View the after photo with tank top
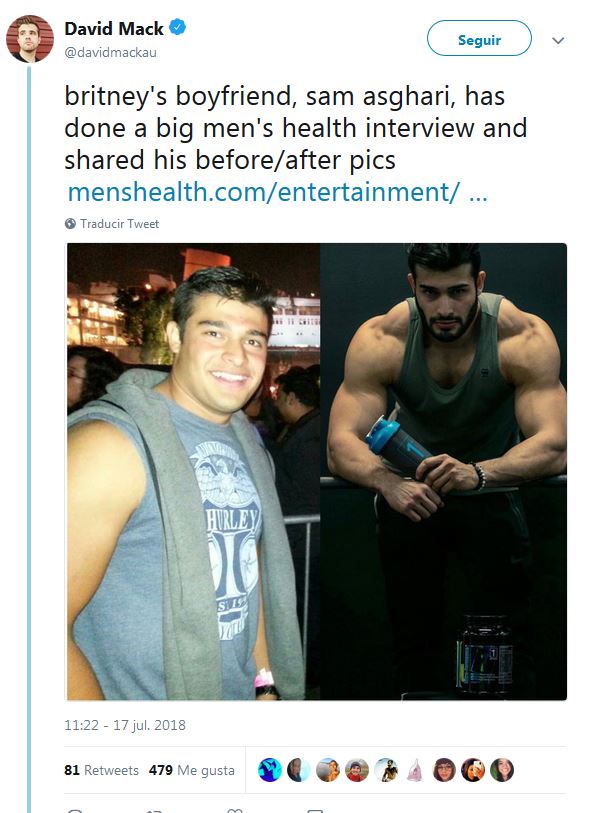 (443, 471)
